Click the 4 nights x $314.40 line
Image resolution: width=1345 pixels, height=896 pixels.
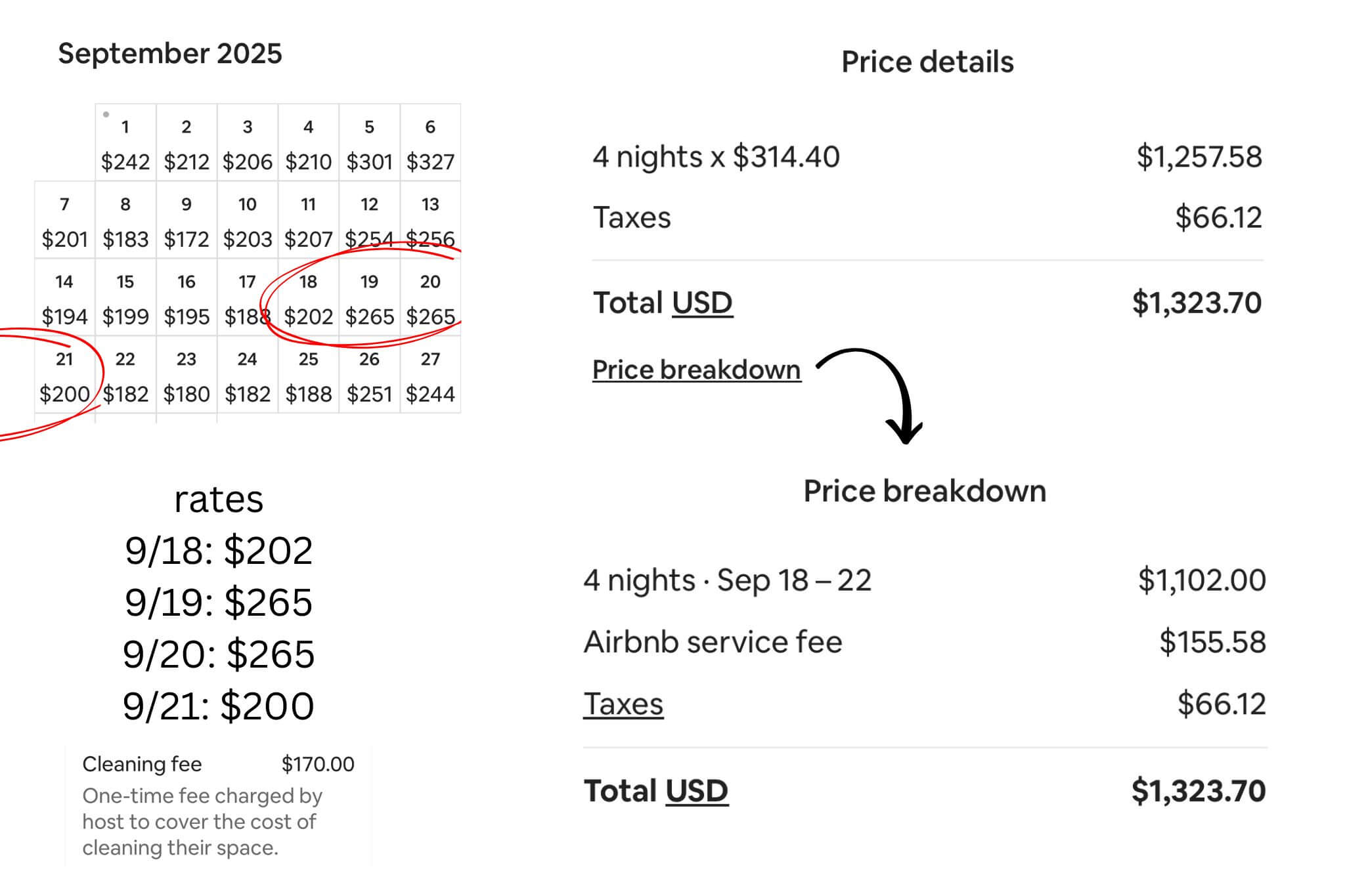(x=716, y=158)
